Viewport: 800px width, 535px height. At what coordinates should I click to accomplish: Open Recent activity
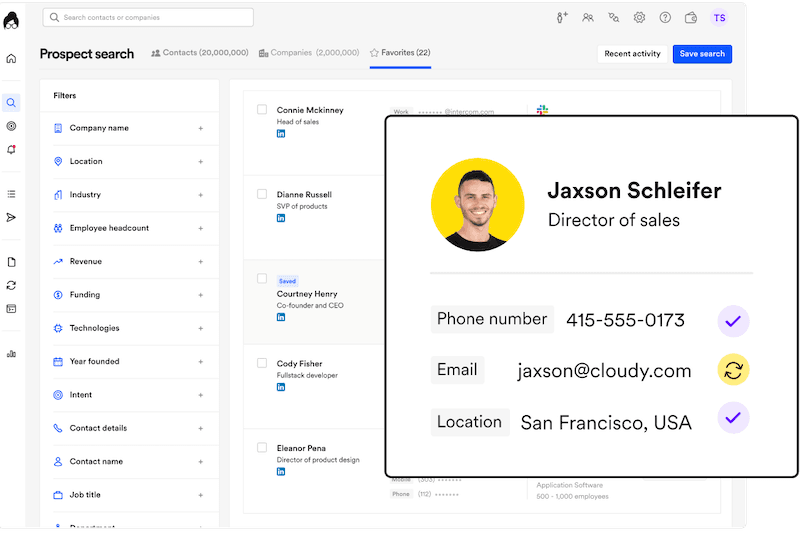click(x=632, y=54)
